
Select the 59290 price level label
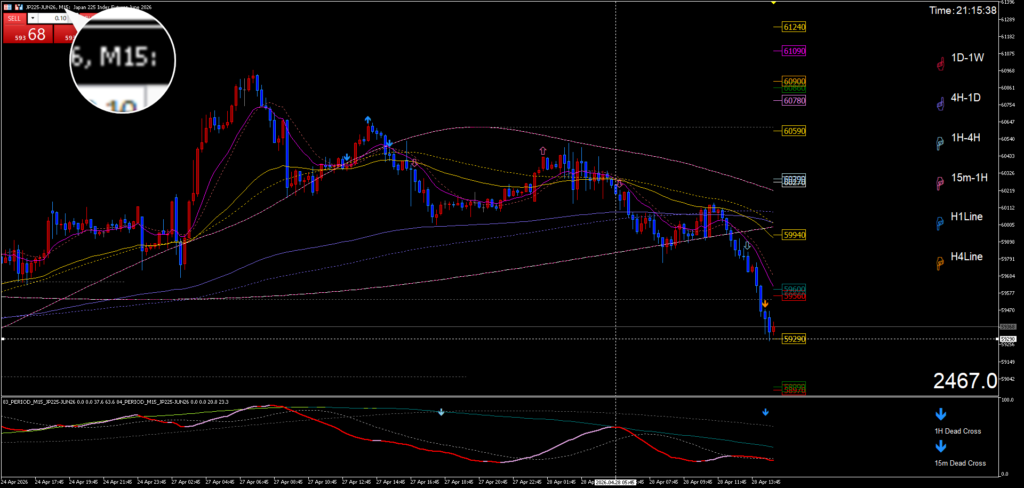(795, 339)
